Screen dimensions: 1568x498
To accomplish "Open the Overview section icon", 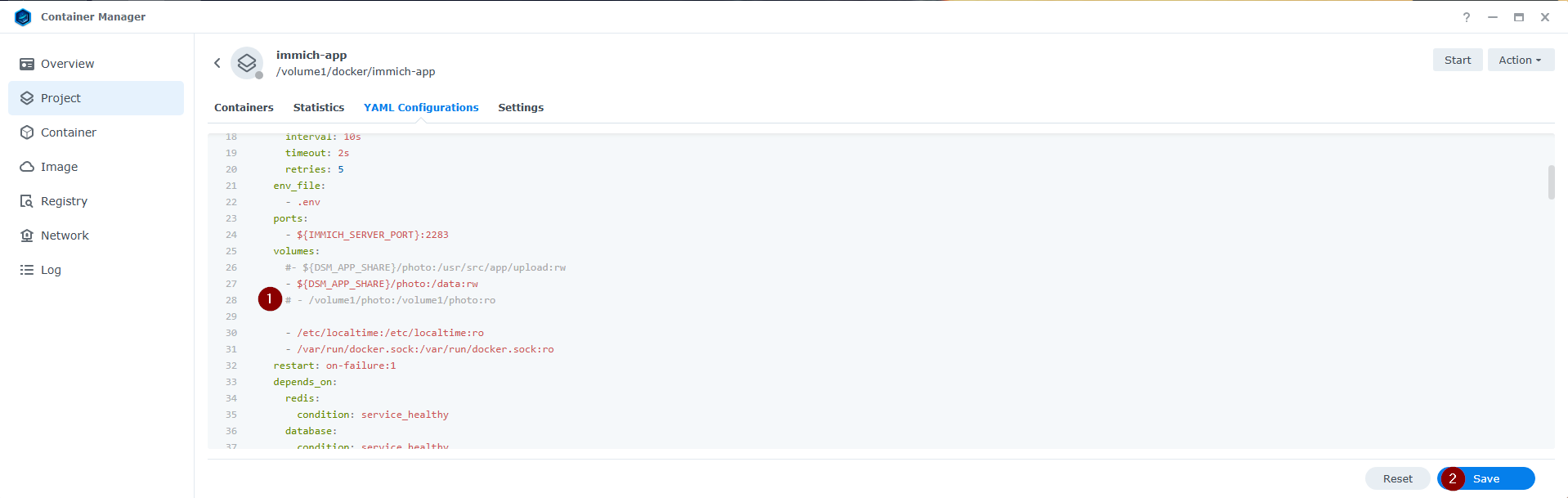I will [x=27, y=64].
